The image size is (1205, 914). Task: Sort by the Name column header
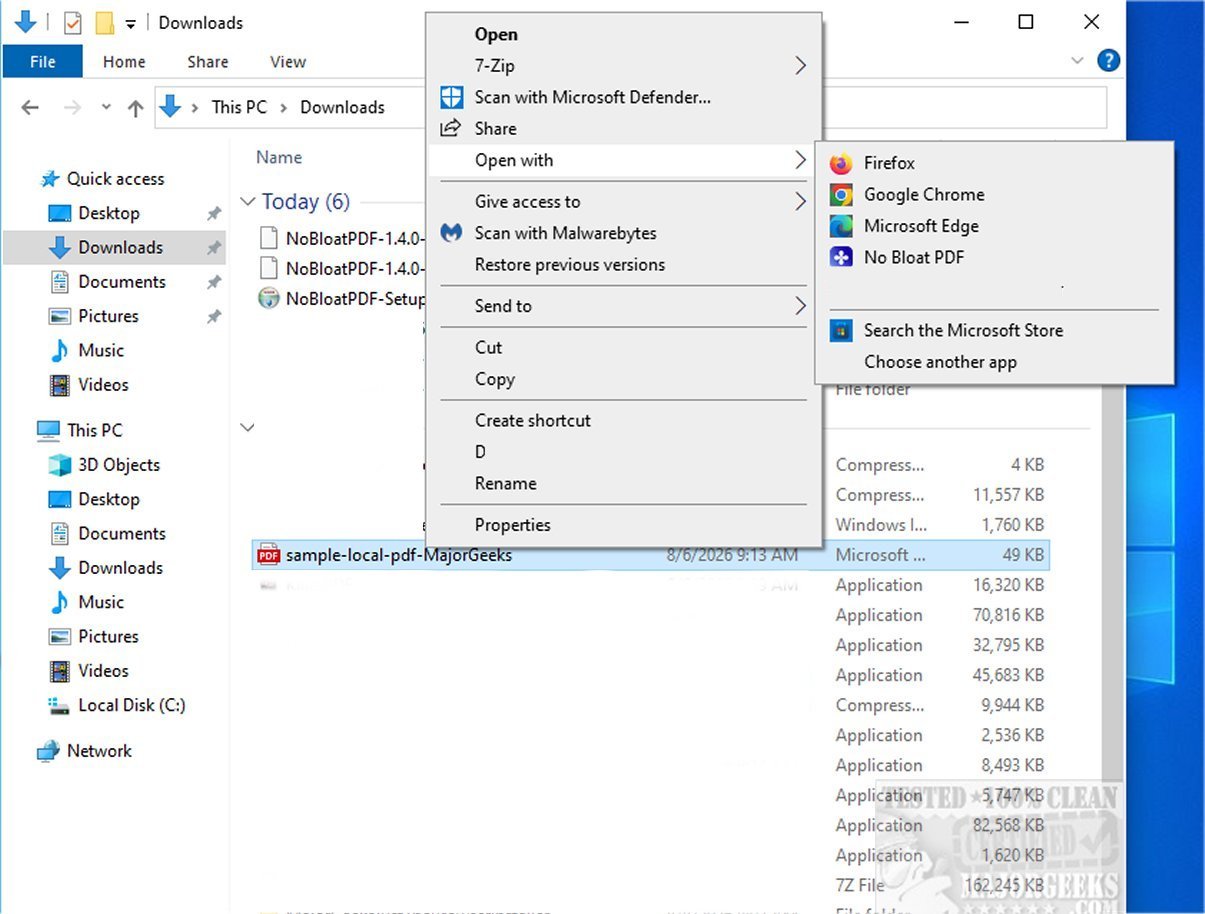279,157
